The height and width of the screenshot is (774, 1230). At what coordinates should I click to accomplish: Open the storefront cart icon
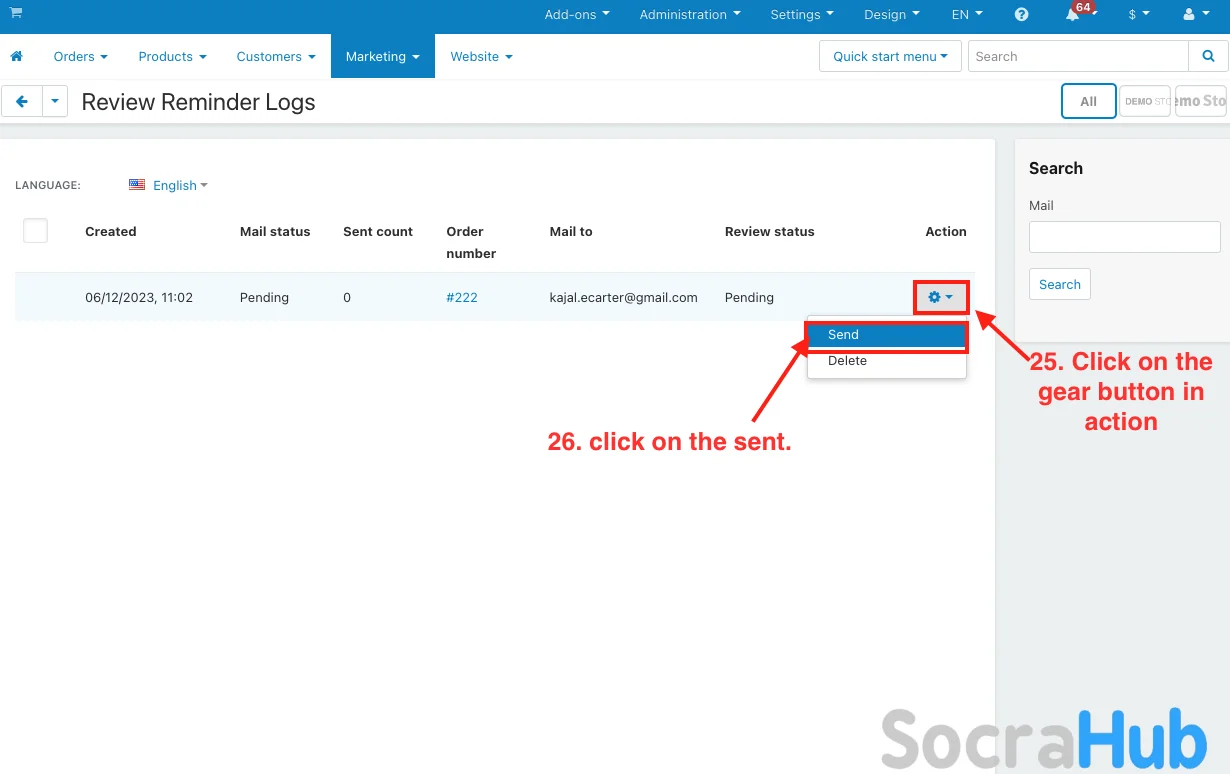point(16,13)
